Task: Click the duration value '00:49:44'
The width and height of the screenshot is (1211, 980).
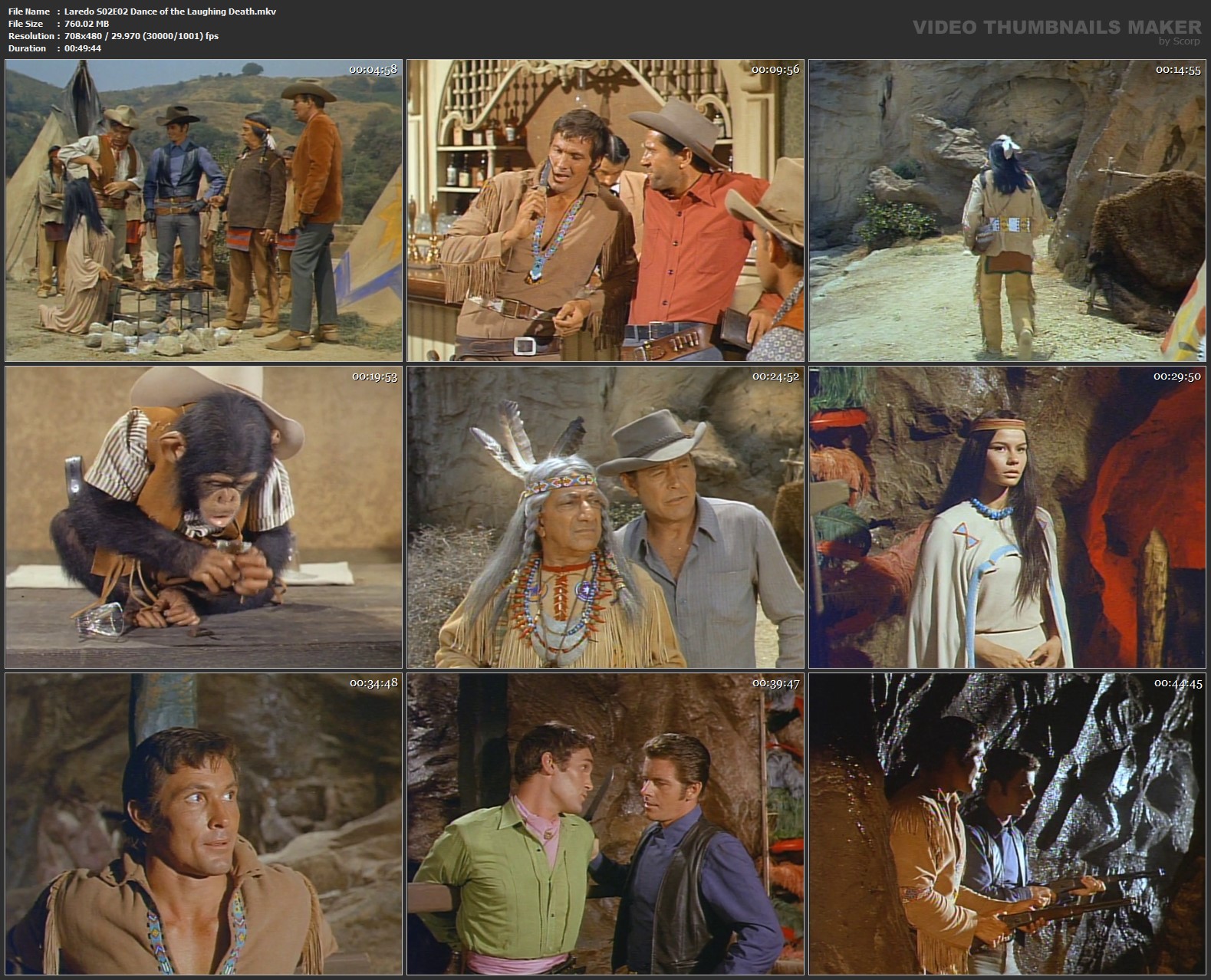Action: click(83, 48)
